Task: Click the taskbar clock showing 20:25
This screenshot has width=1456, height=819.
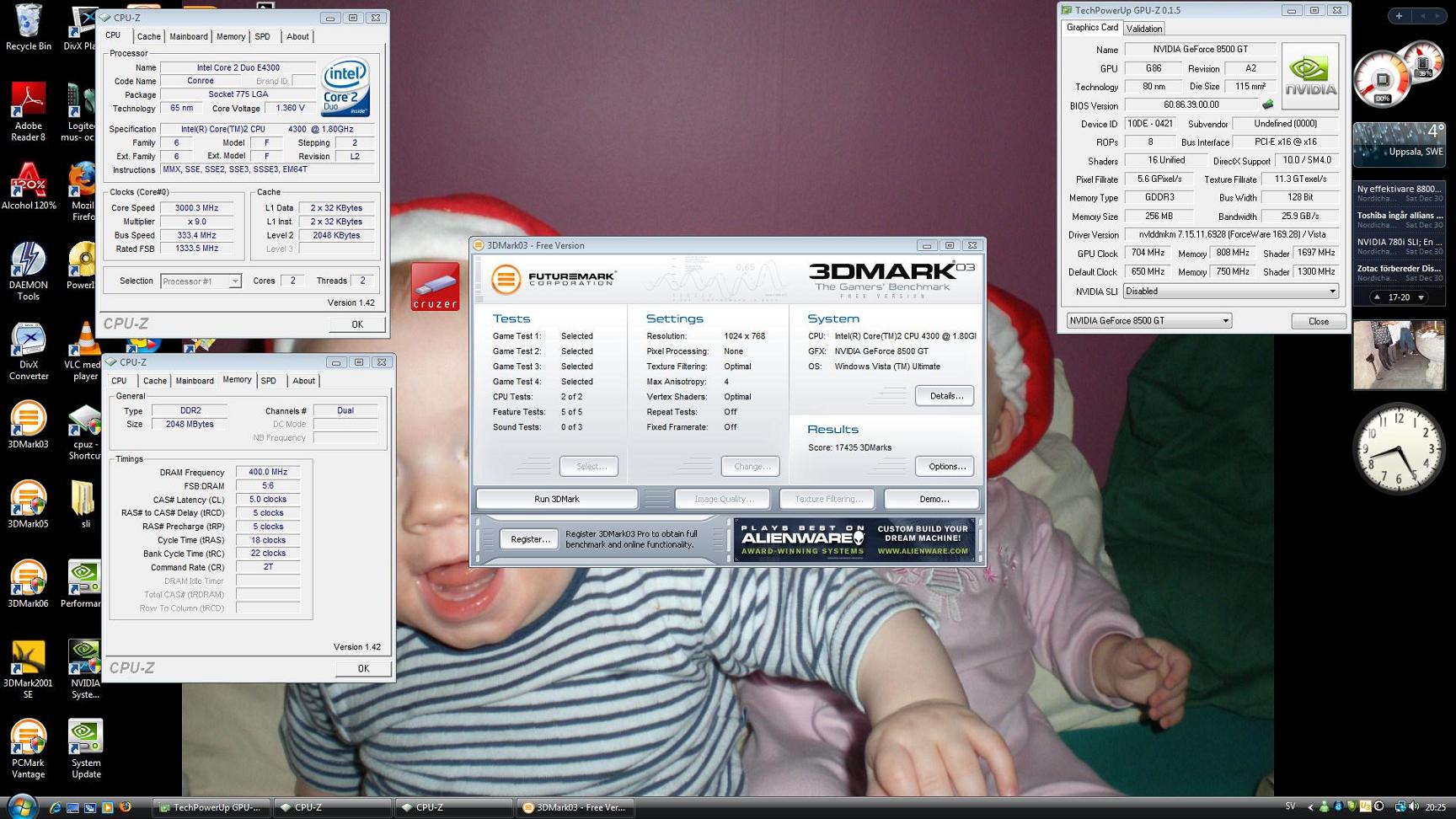Action: point(1435,807)
